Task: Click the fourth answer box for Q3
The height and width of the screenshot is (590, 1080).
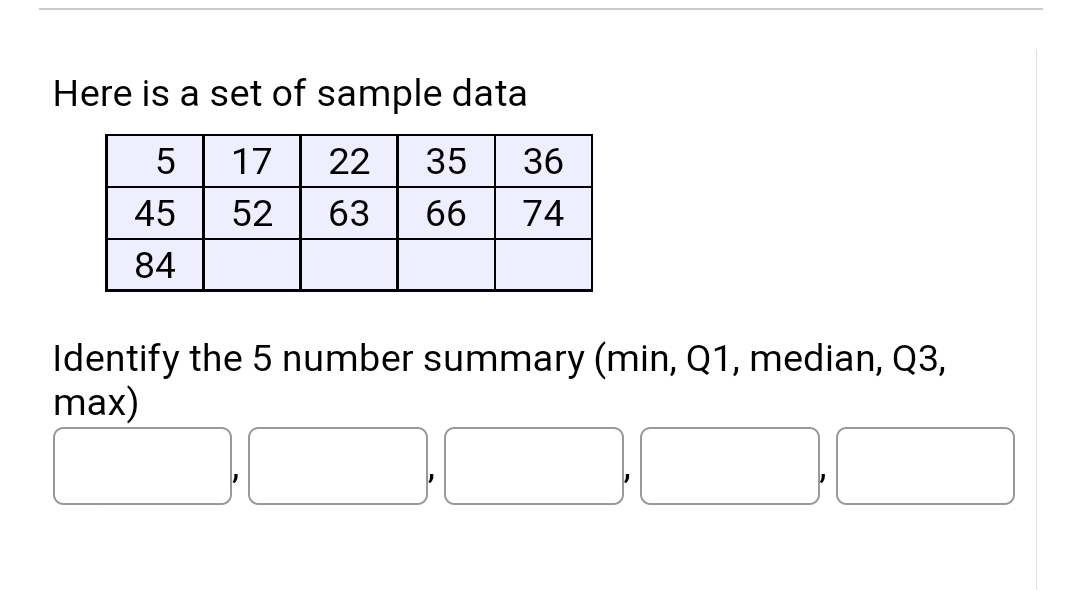Action: tap(730, 466)
